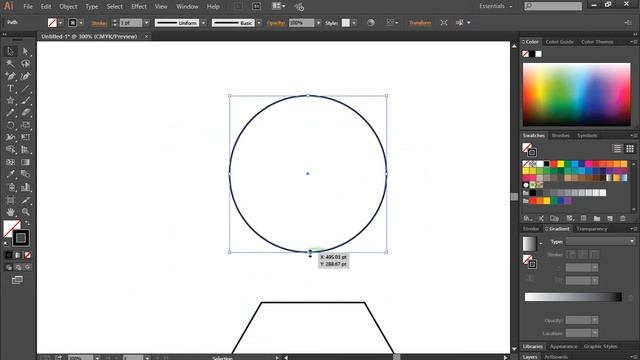Click the toolbox Fill box (none)
The width and height of the screenshot is (640, 360).
pos(10,227)
